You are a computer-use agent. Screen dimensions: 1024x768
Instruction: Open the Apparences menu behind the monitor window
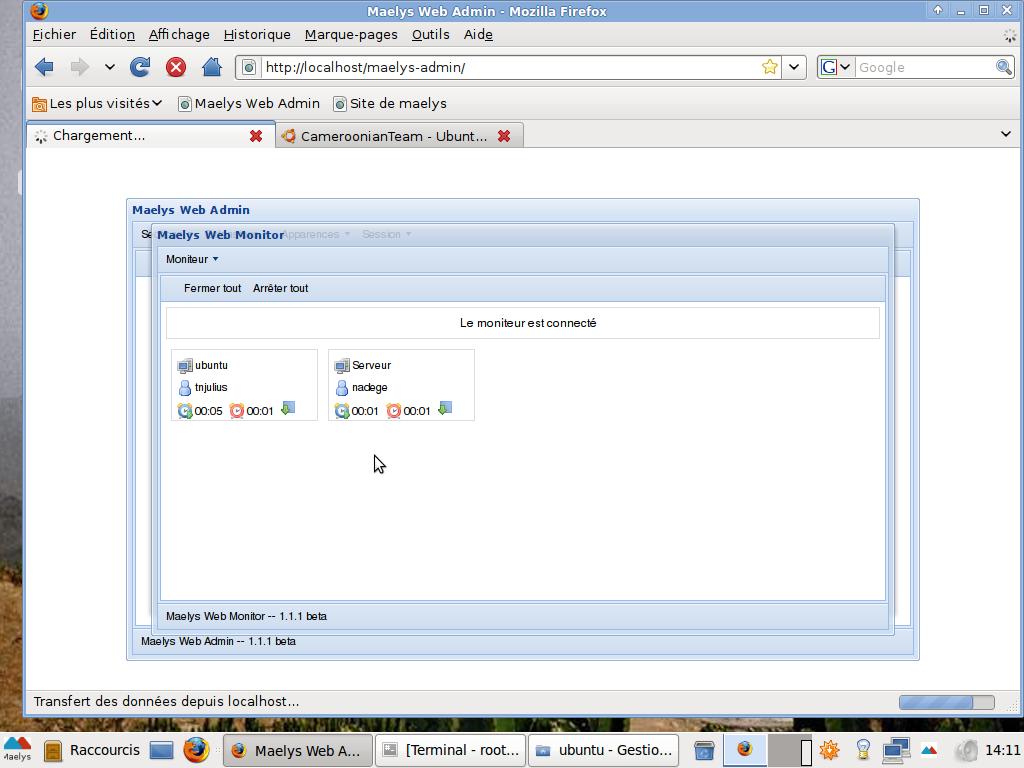click(316, 234)
